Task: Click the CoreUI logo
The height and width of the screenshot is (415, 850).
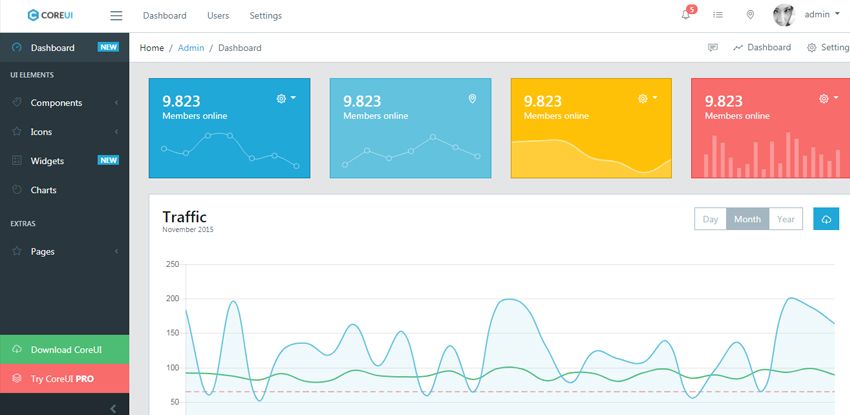Action: click(50, 16)
